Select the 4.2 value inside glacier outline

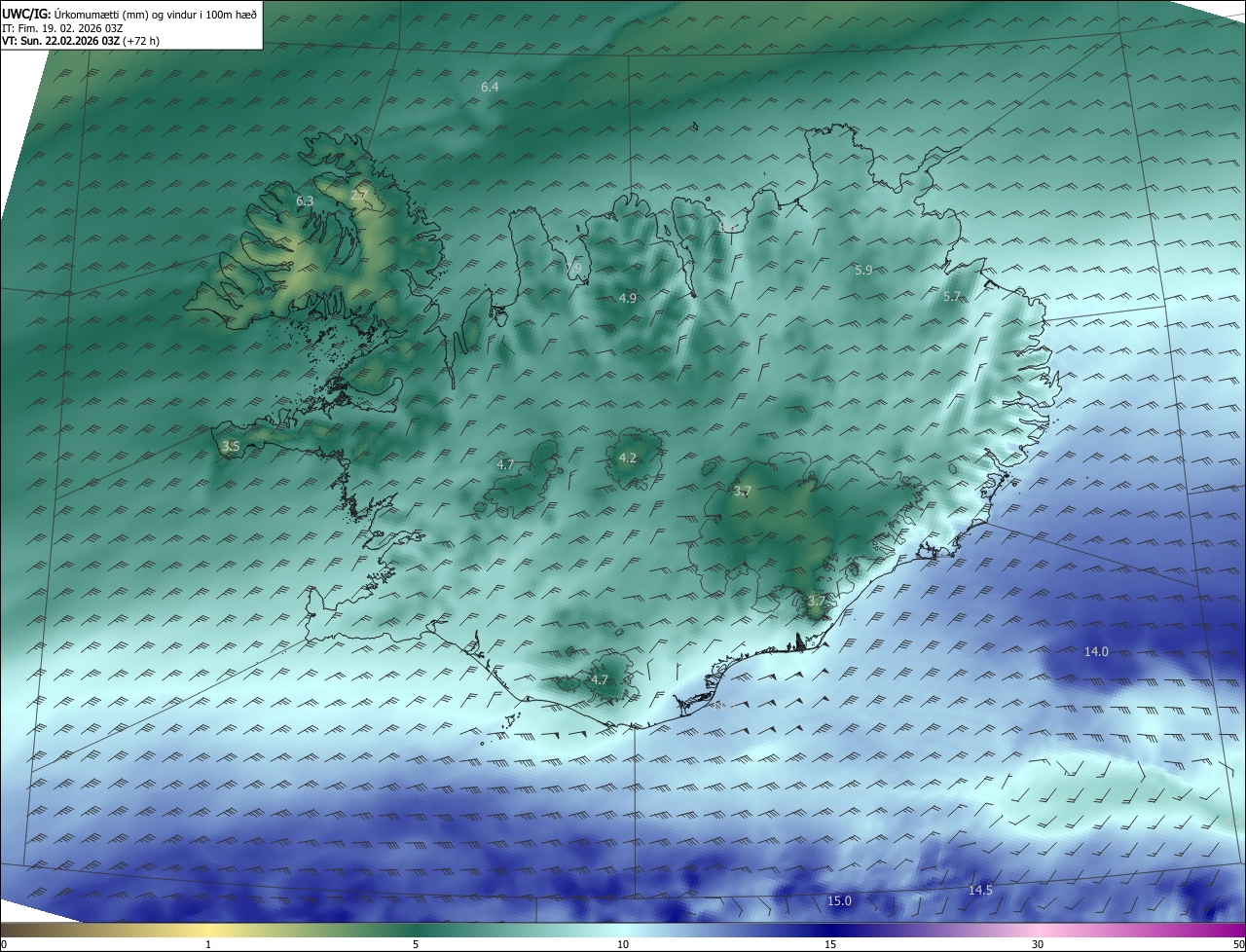tap(627, 458)
